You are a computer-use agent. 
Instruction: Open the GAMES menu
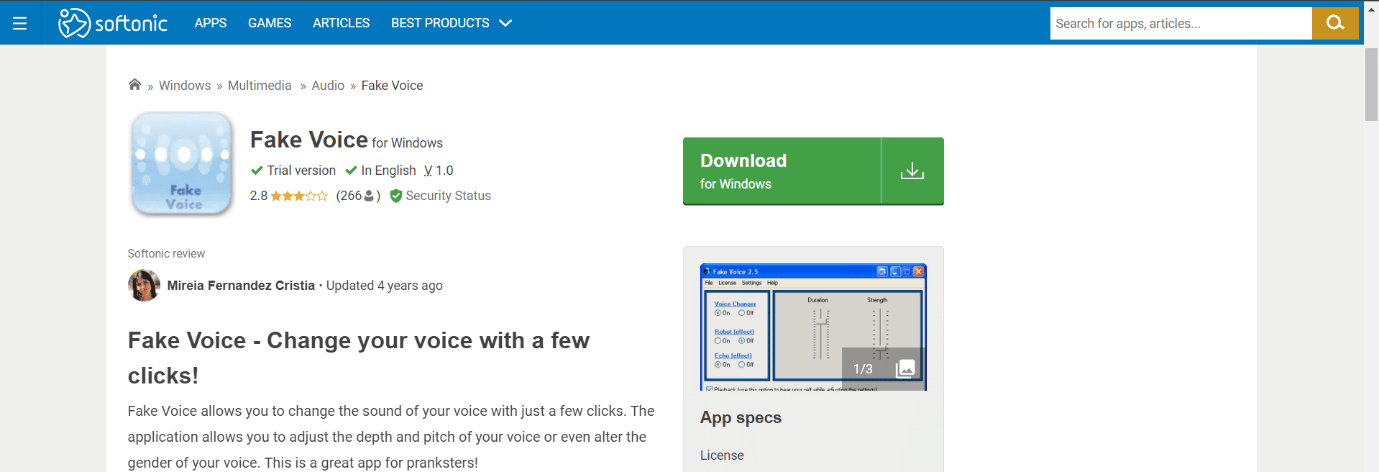[270, 23]
